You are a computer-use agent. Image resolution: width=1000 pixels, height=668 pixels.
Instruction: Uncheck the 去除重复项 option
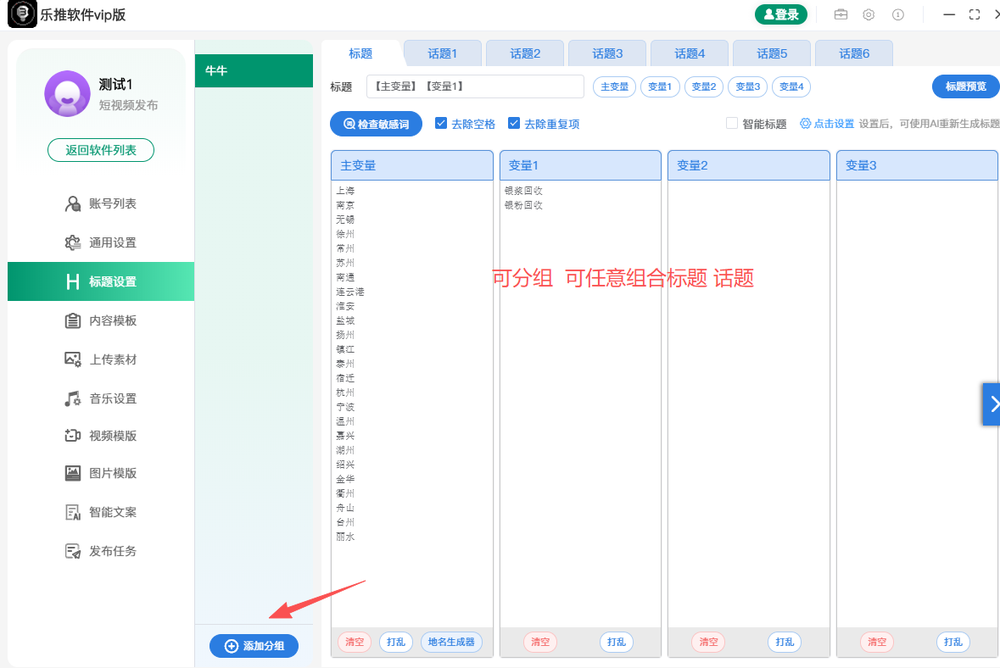(x=512, y=123)
